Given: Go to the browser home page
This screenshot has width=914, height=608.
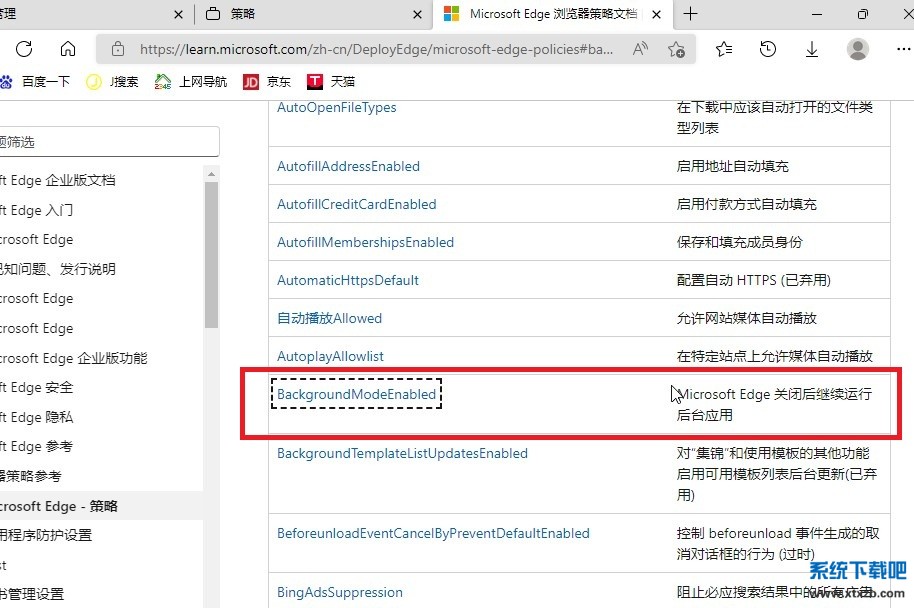Looking at the screenshot, I should pos(68,49).
